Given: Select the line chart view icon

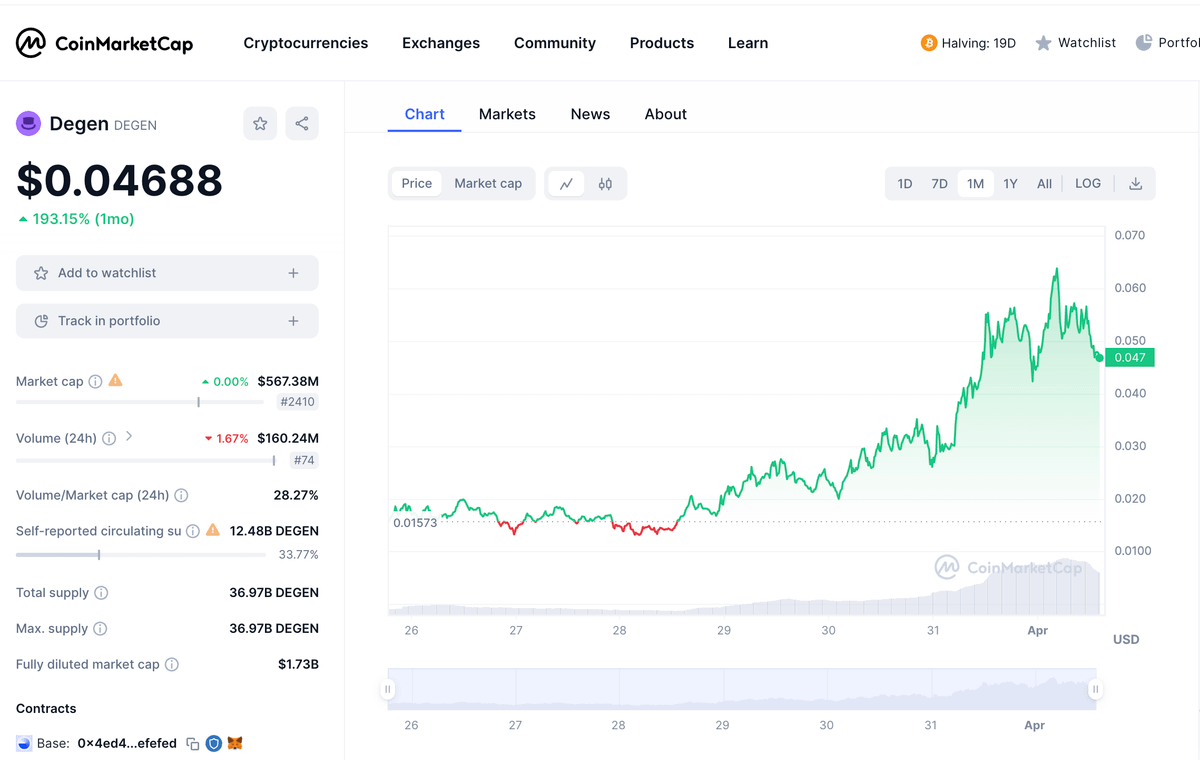Looking at the screenshot, I should pyautogui.click(x=566, y=184).
